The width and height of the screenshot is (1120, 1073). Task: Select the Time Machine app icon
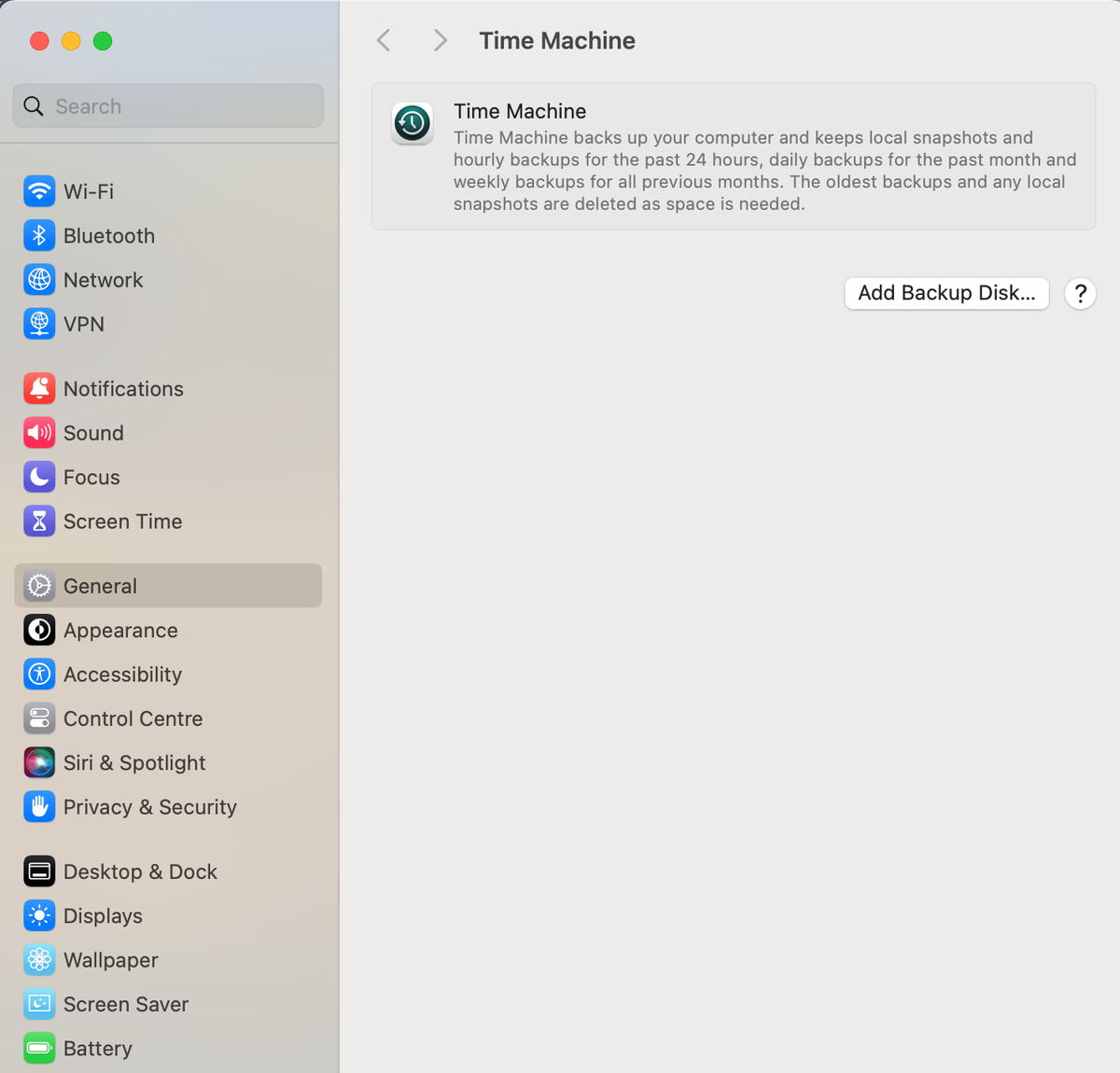click(x=412, y=123)
